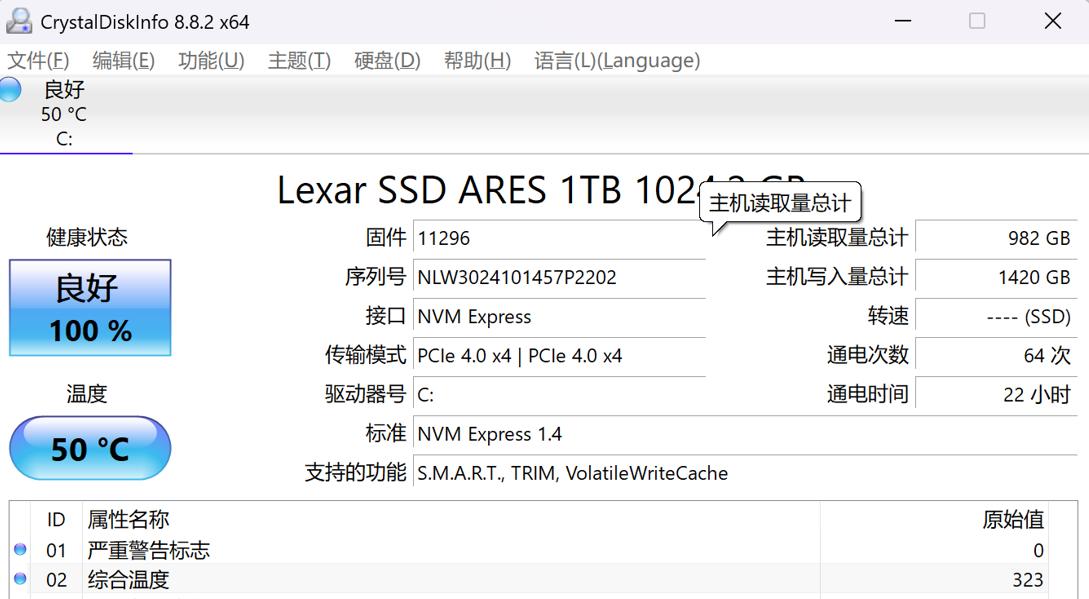Open the 主题(T) menu
1089x599 pixels.
(x=299, y=61)
